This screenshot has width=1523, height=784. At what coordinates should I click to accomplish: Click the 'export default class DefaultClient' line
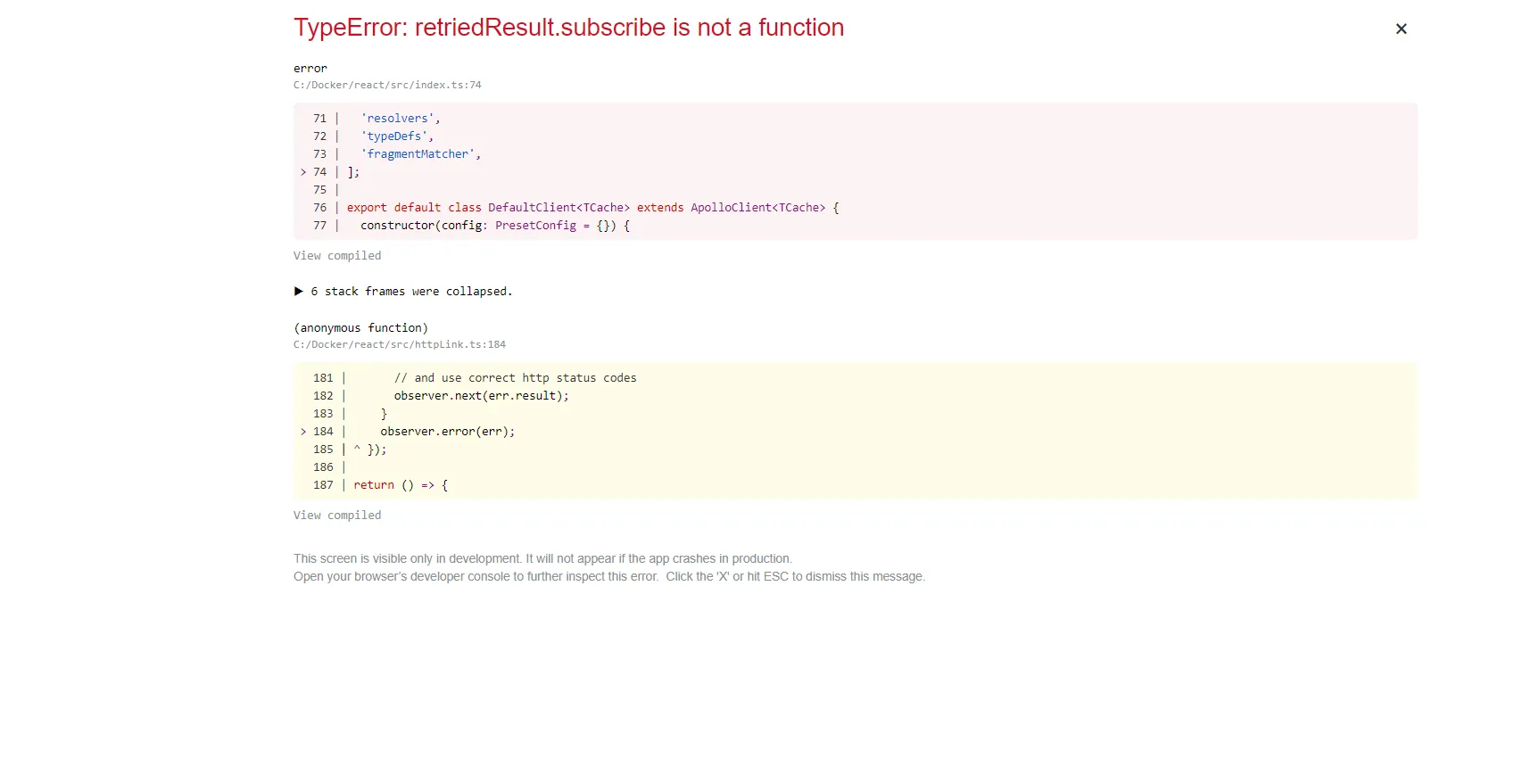coord(592,208)
